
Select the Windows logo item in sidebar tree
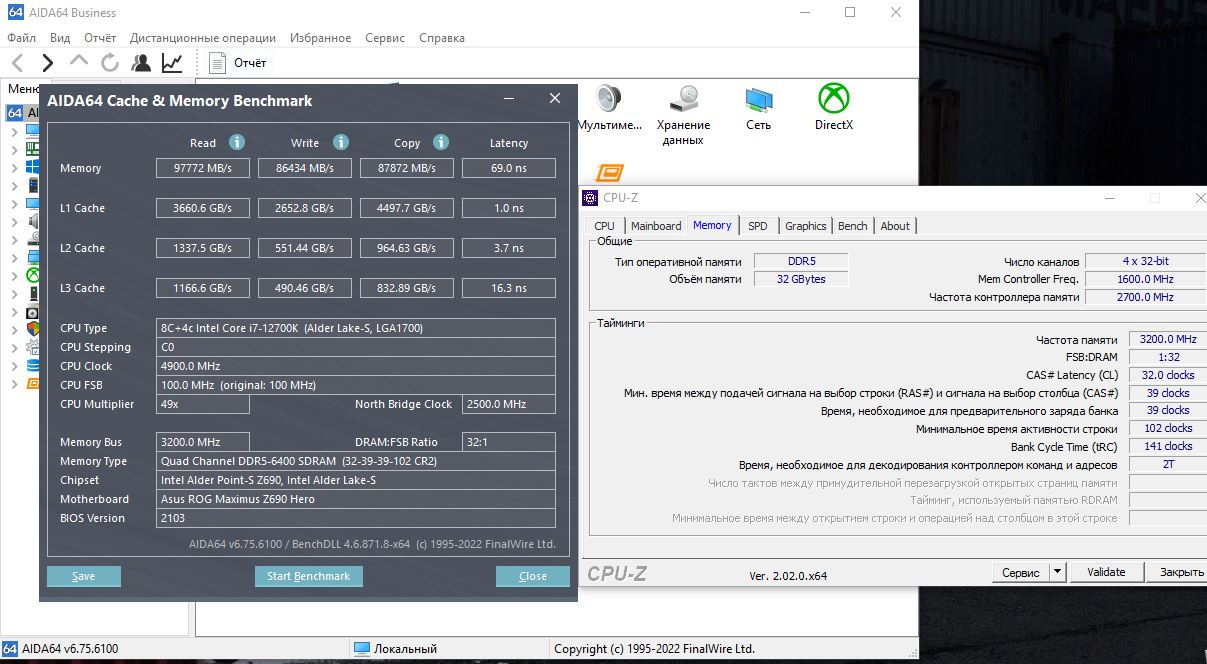tap(32, 167)
